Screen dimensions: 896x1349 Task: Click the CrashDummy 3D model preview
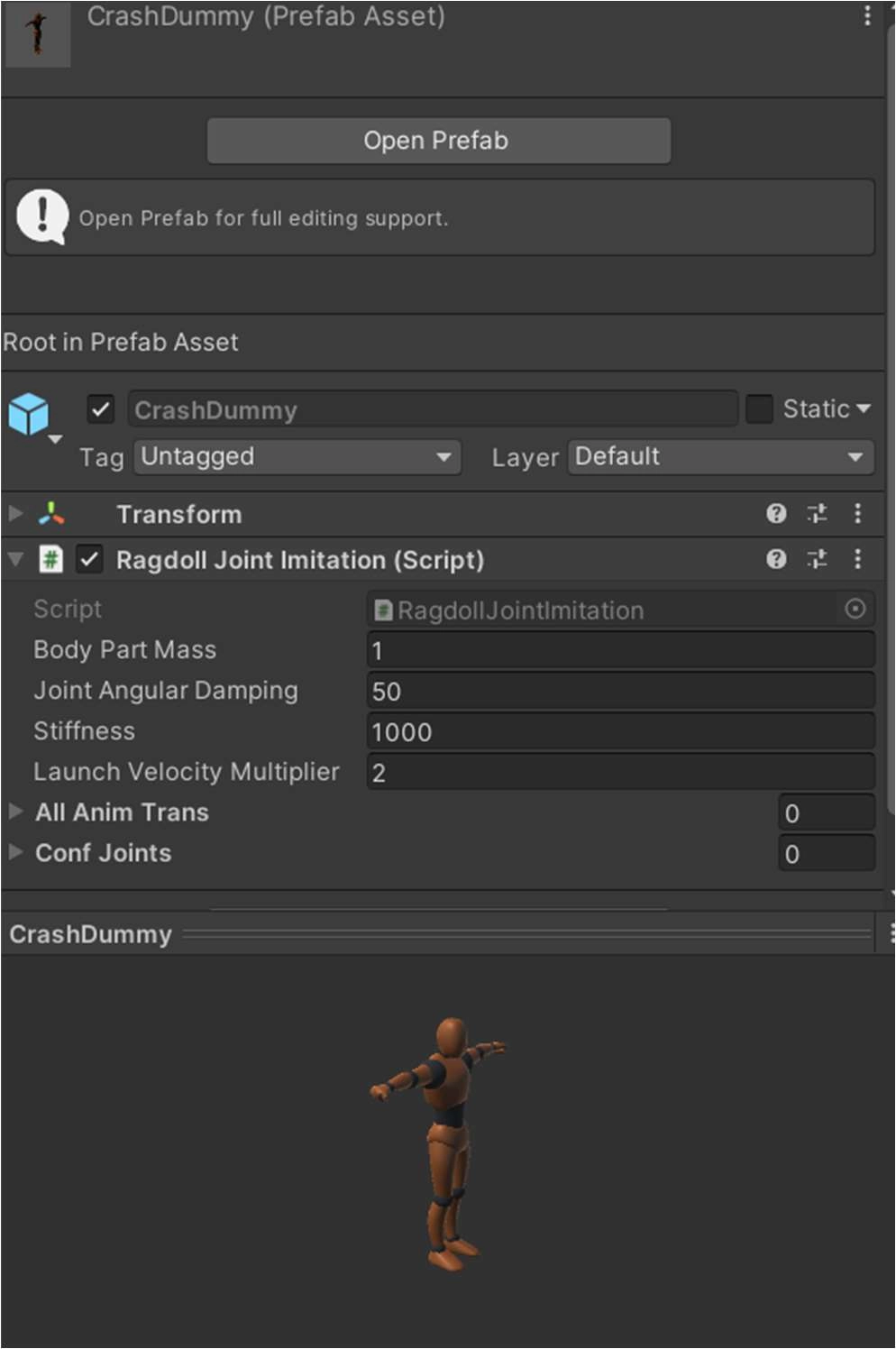pyautogui.click(x=441, y=1143)
